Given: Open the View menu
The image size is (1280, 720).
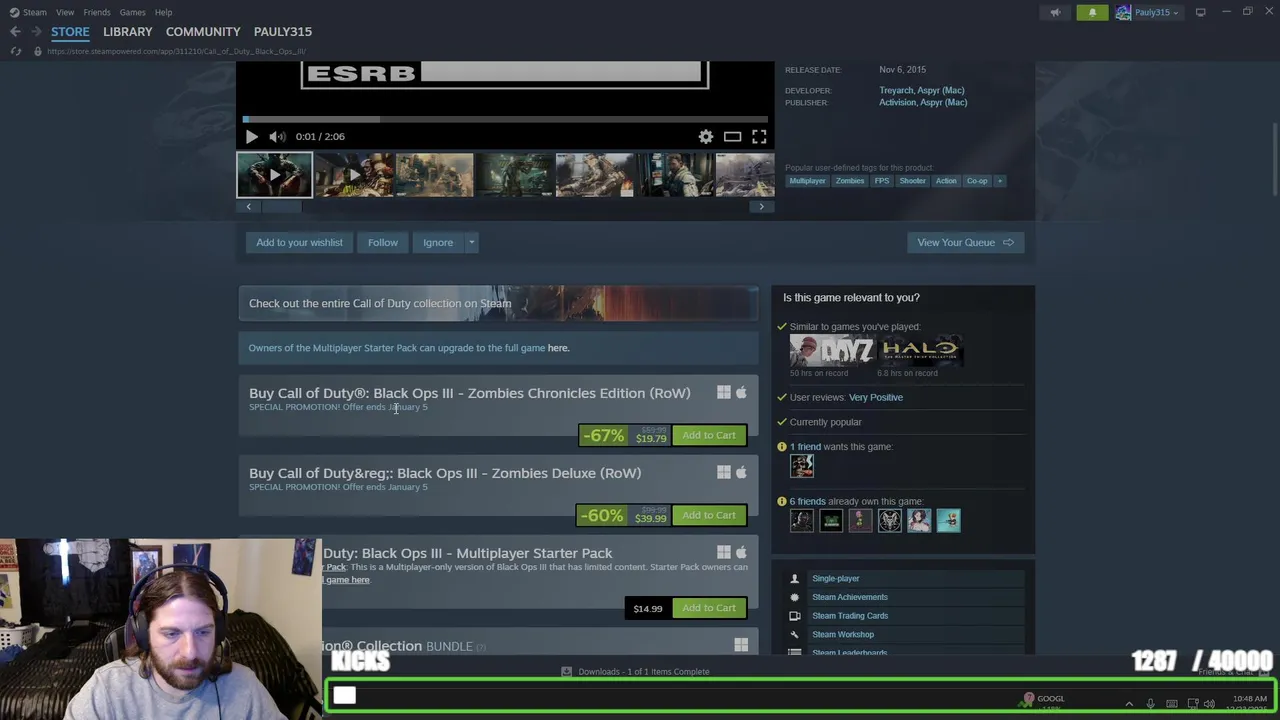Looking at the screenshot, I should [x=65, y=12].
